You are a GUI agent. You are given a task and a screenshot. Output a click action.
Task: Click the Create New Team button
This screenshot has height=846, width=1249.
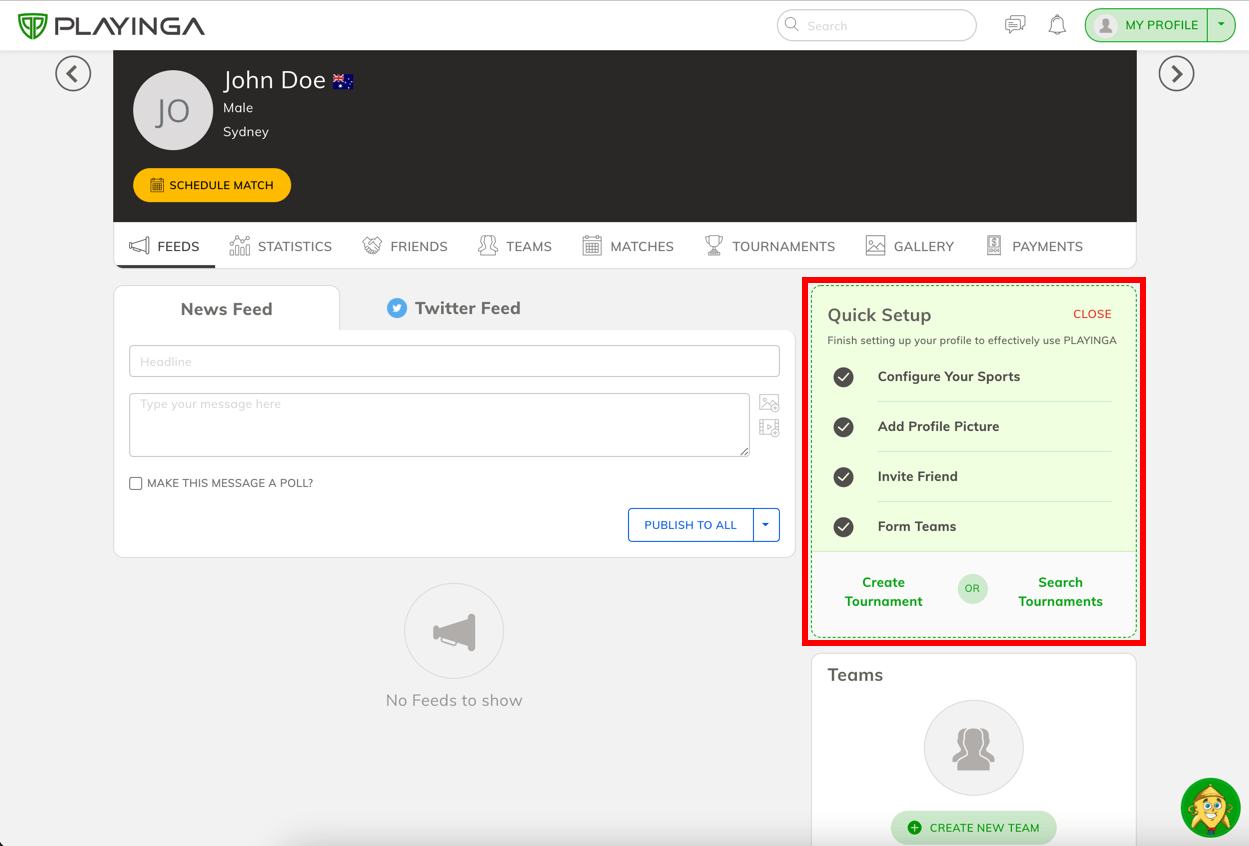pyautogui.click(x=974, y=828)
